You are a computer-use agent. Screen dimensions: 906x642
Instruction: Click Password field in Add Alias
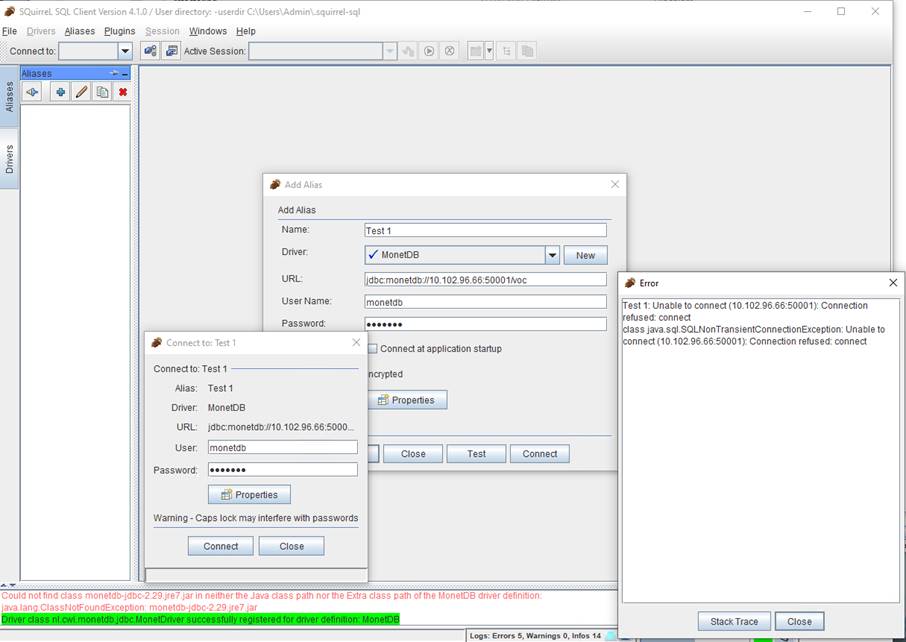pos(485,324)
